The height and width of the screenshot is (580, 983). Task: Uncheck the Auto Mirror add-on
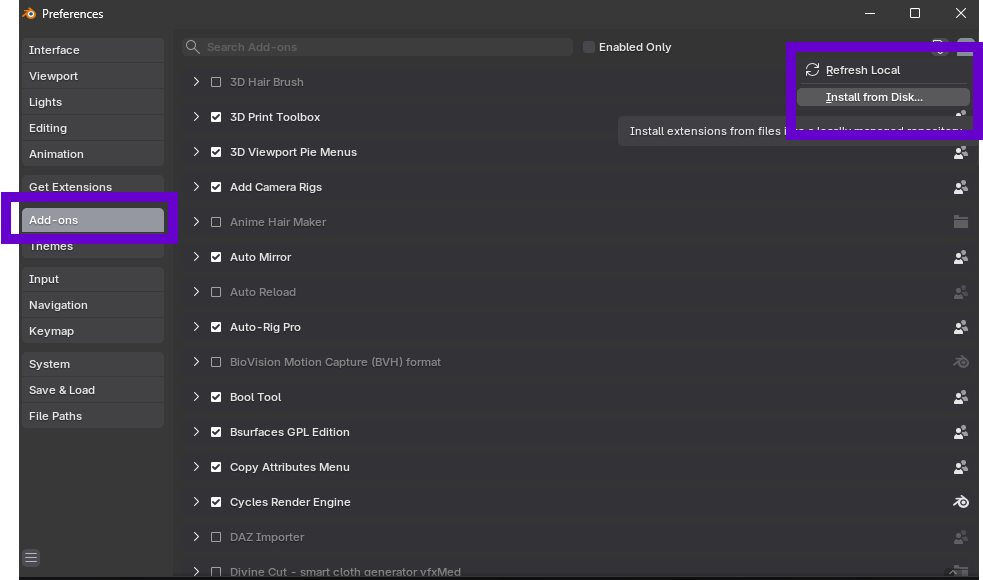216,257
